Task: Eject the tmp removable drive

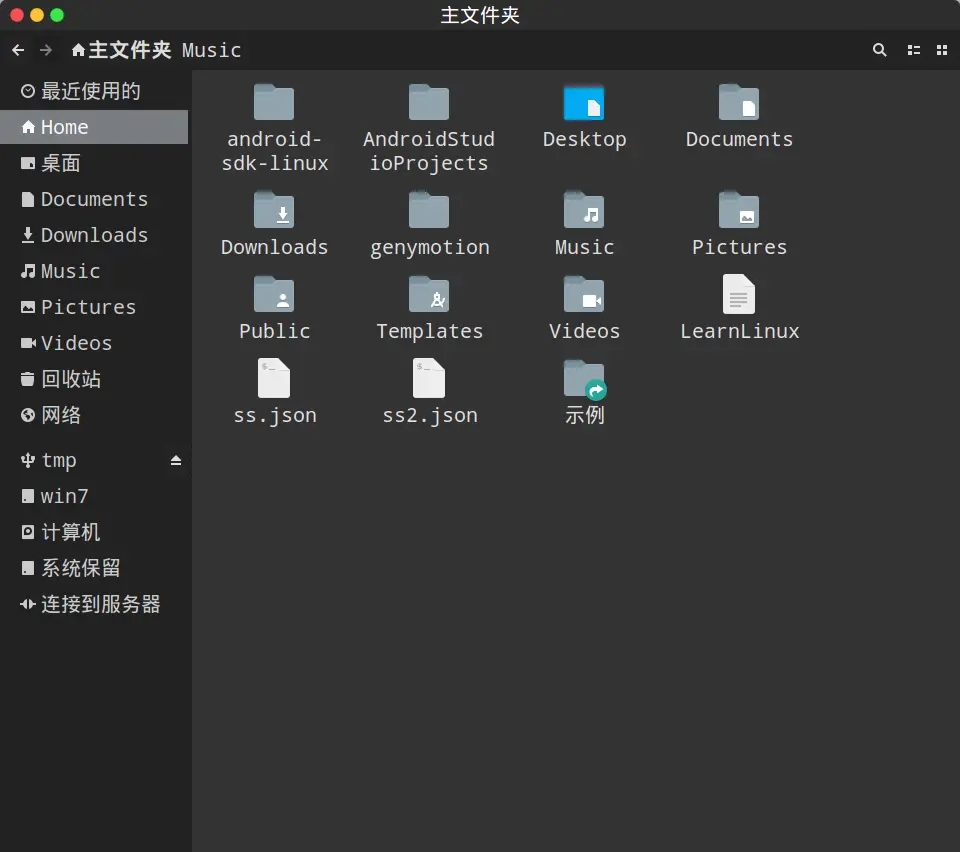Action: point(177,460)
